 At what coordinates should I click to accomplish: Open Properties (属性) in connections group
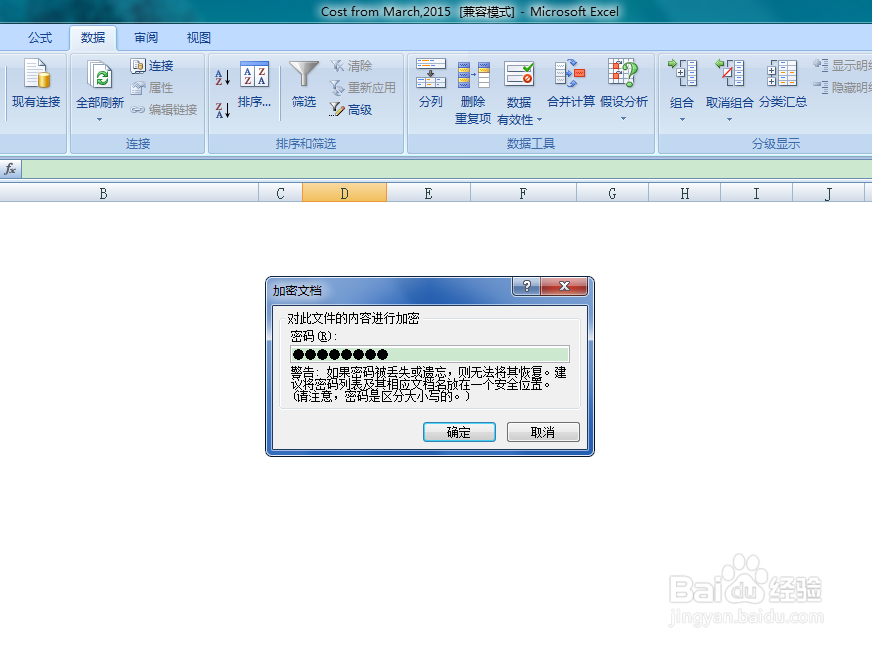pyautogui.click(x=152, y=88)
